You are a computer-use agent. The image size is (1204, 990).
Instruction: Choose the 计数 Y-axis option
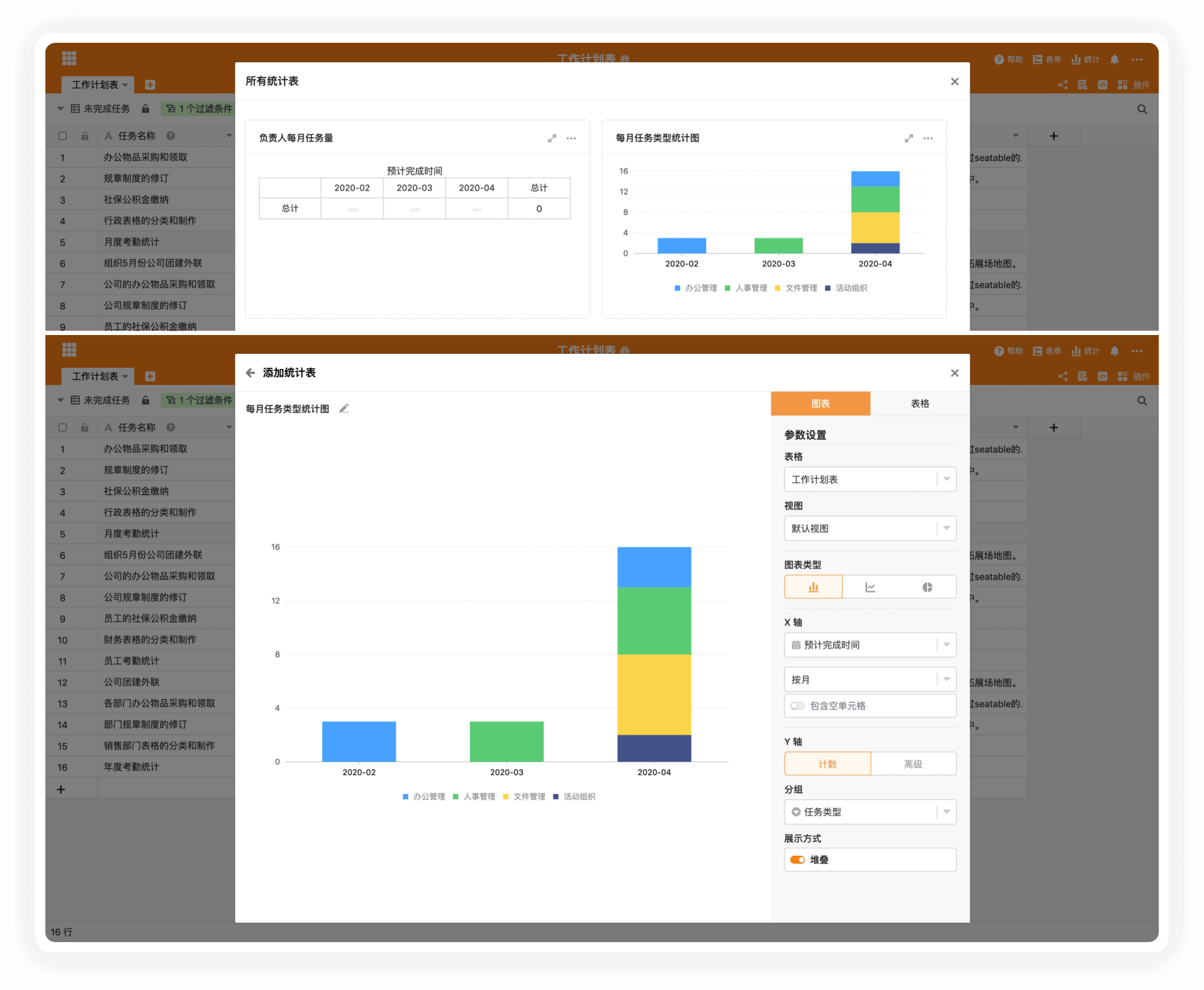click(x=827, y=764)
